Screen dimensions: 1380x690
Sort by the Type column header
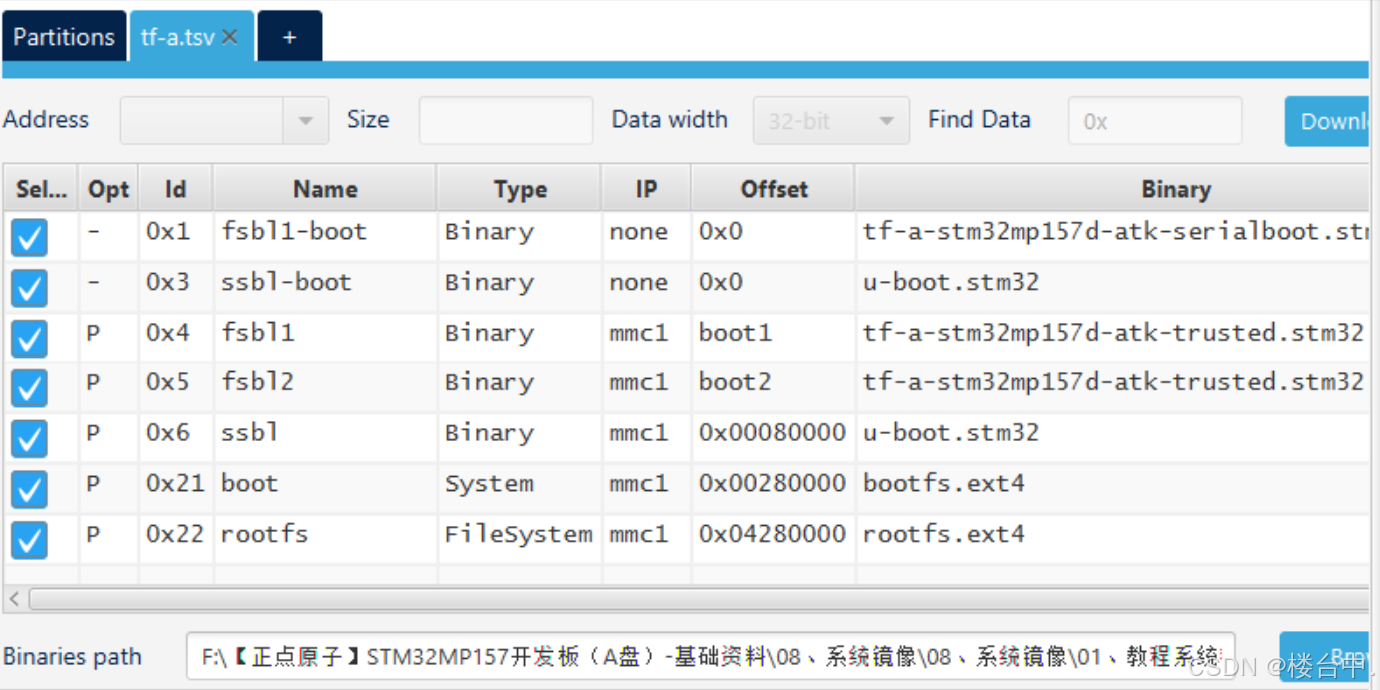(x=520, y=189)
